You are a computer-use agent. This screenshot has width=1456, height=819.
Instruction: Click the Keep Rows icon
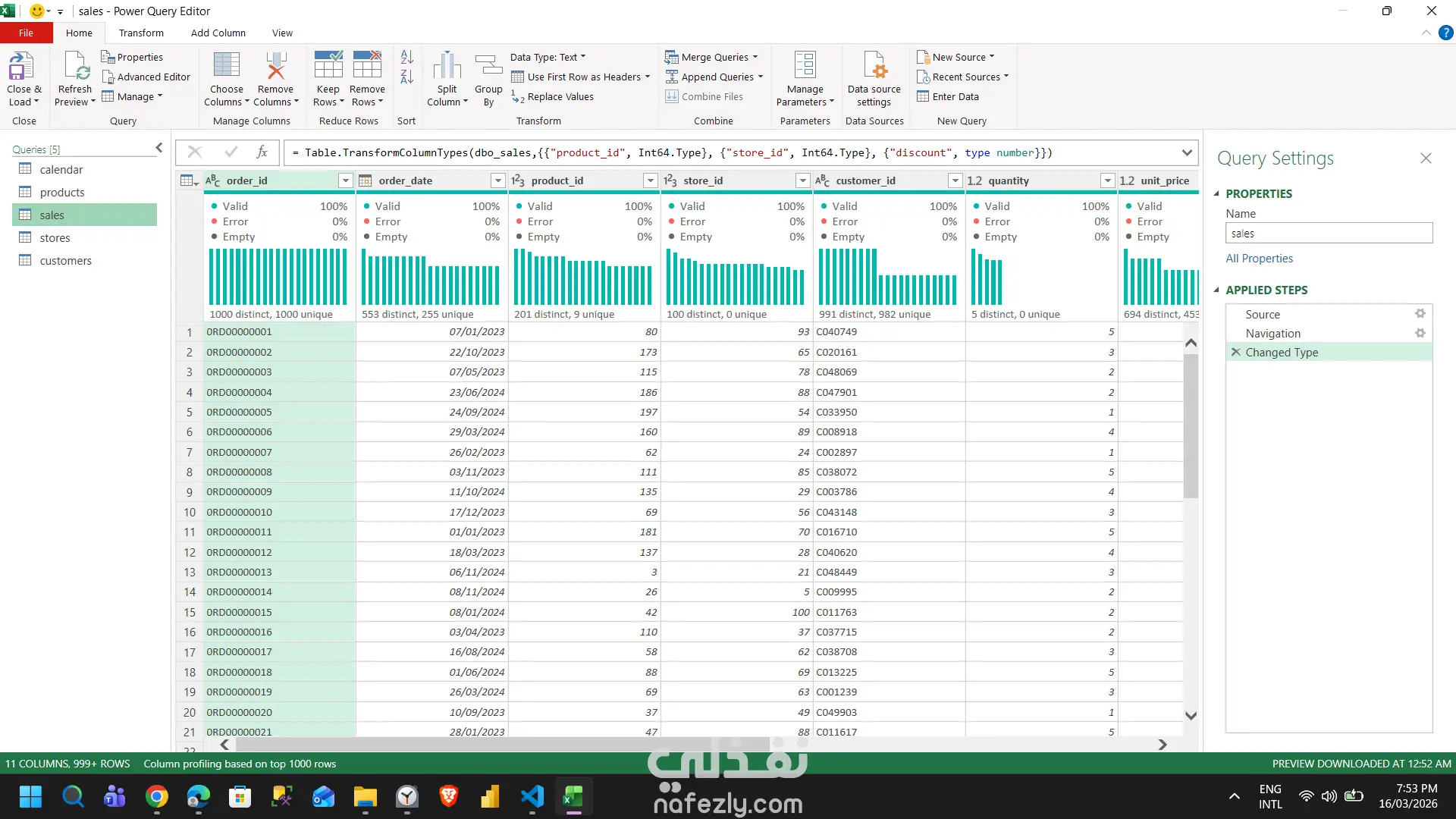coord(328,65)
